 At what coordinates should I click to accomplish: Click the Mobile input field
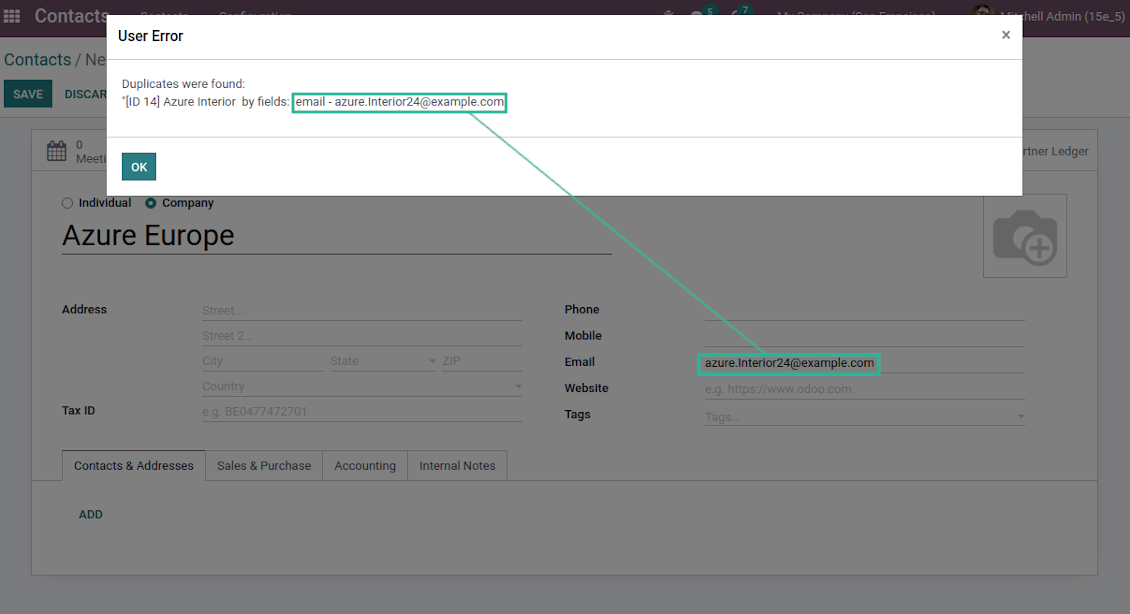(x=865, y=336)
